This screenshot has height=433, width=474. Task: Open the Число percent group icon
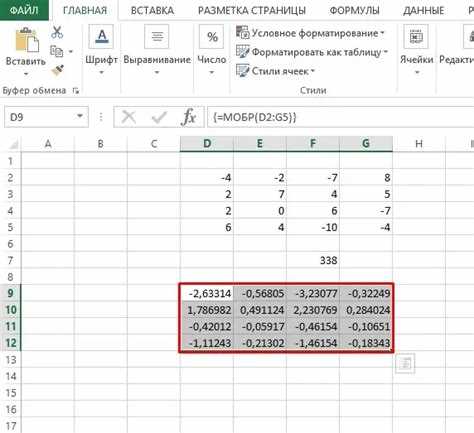(212, 36)
